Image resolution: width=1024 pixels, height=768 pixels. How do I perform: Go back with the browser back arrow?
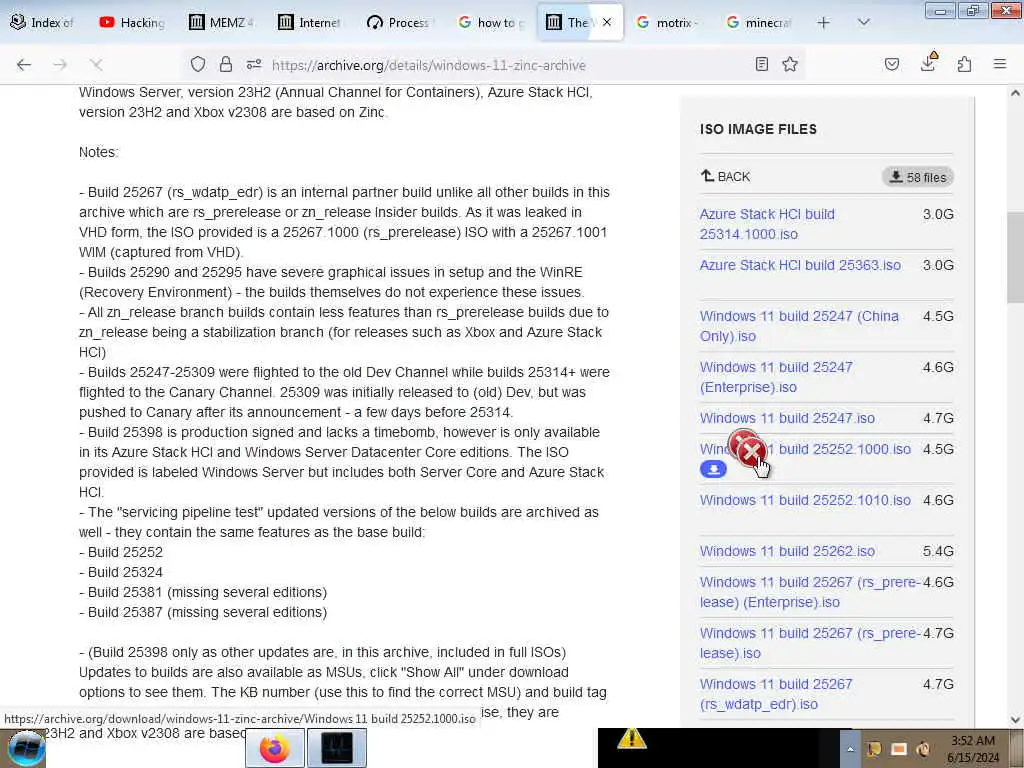[x=24, y=64]
